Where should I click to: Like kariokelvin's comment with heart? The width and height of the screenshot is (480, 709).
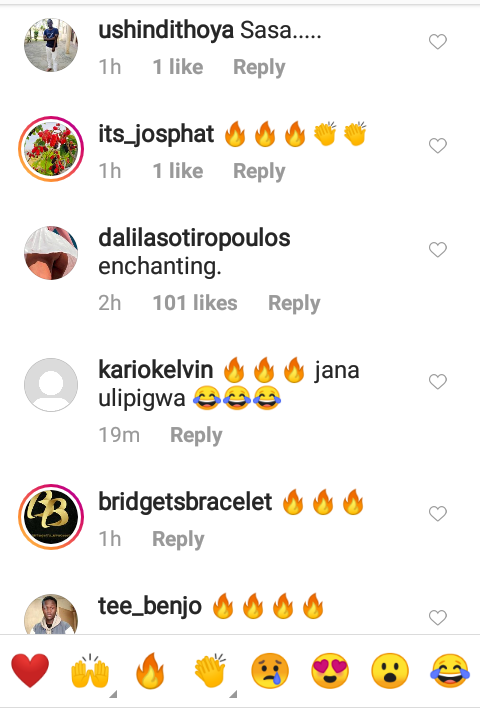pyautogui.click(x=438, y=382)
